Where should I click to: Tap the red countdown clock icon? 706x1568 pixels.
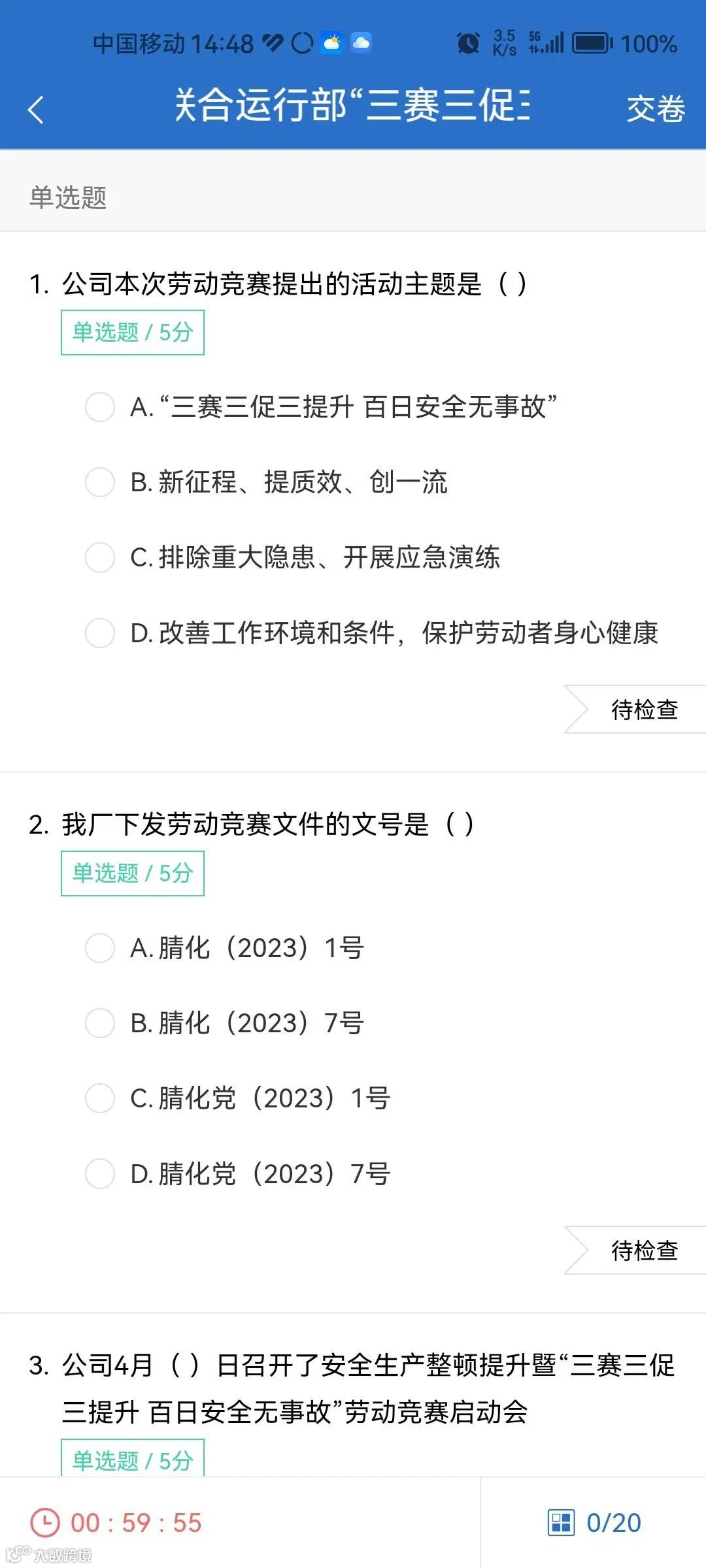pyautogui.click(x=45, y=1522)
